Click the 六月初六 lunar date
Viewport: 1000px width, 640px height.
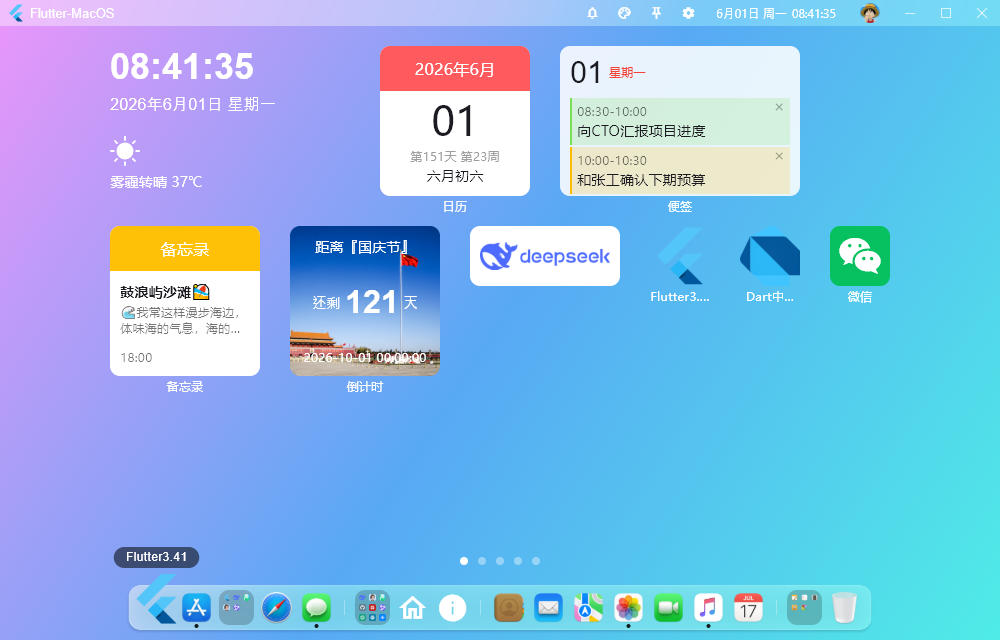click(455, 177)
